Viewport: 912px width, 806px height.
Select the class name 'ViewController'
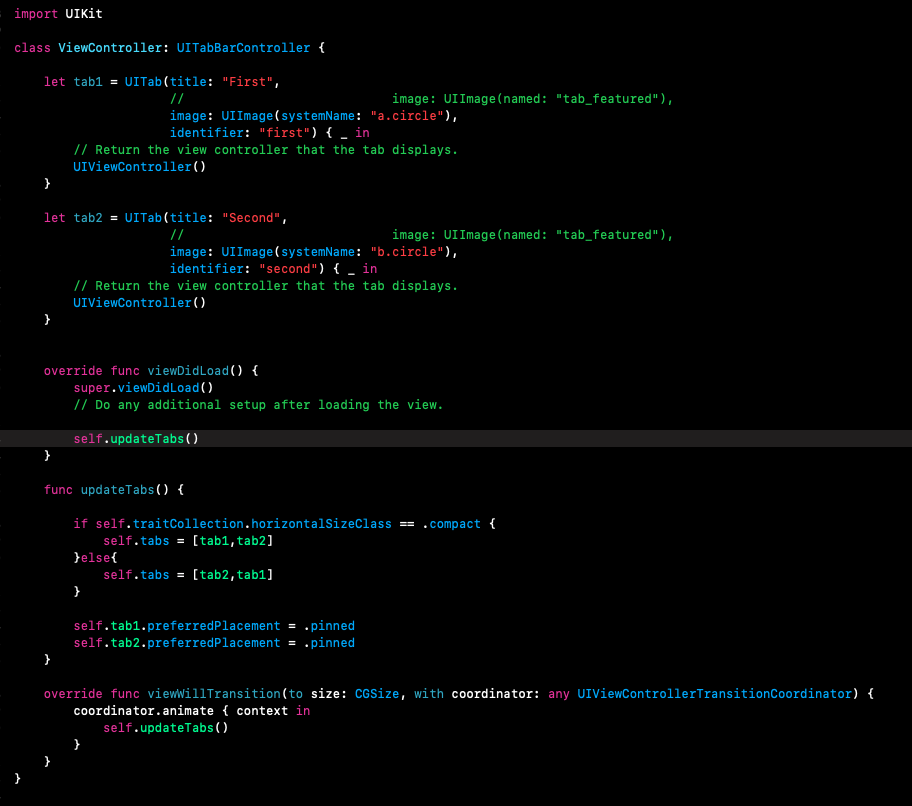110,48
